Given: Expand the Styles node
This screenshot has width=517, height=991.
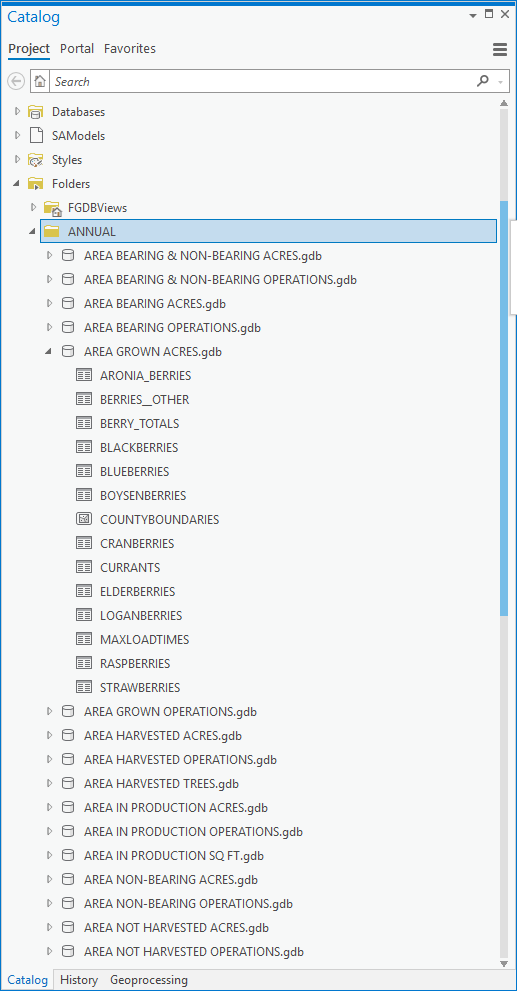Looking at the screenshot, I should 18,160.
